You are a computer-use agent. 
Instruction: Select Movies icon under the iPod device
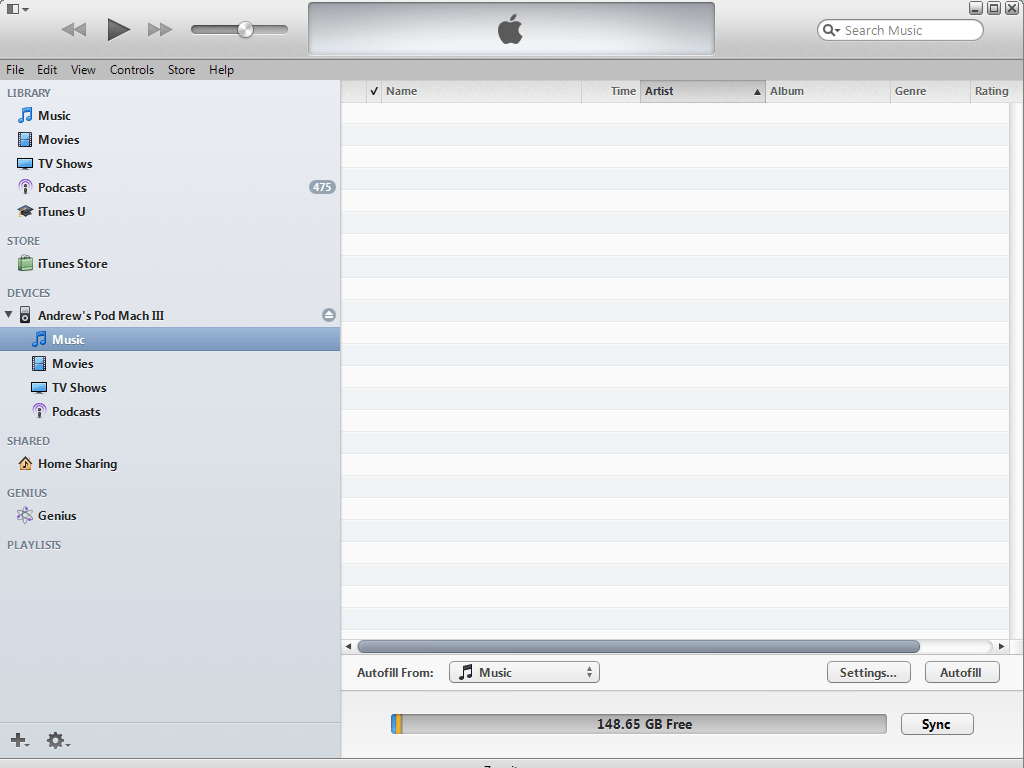tap(39, 363)
